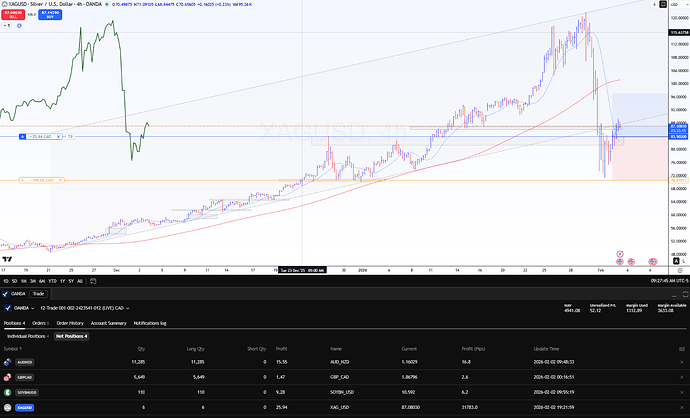
Task: Click the Trade button beside OANDA tab
Action: coord(39,294)
